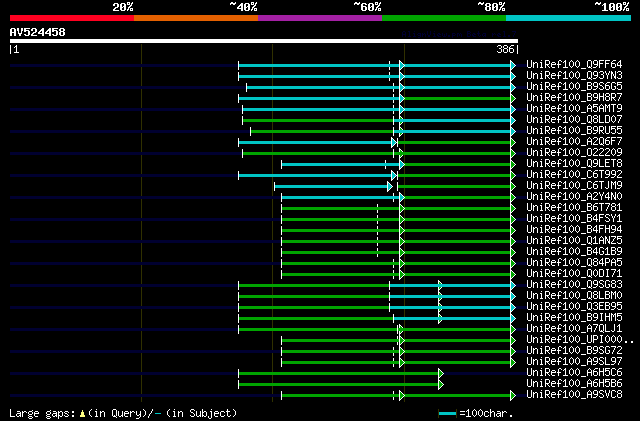Open hit UniRef100_B9H8R7
This screenshot has width=640, height=421.
[574, 98]
